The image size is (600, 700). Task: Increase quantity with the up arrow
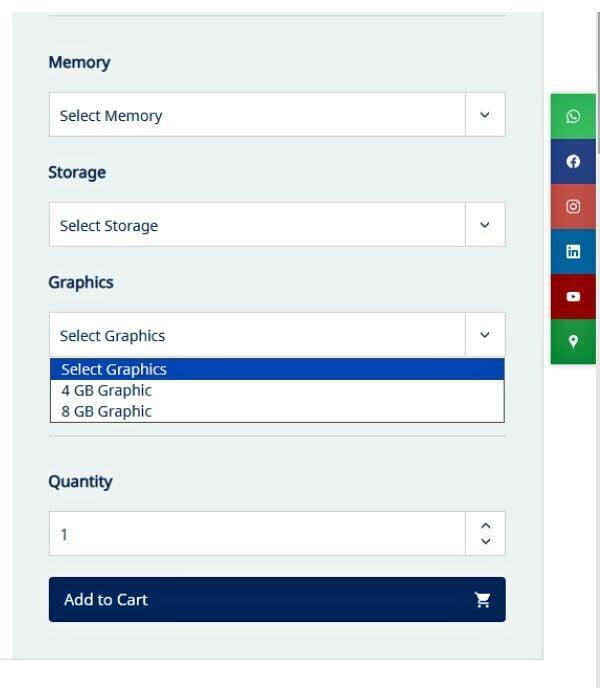tap(486, 526)
